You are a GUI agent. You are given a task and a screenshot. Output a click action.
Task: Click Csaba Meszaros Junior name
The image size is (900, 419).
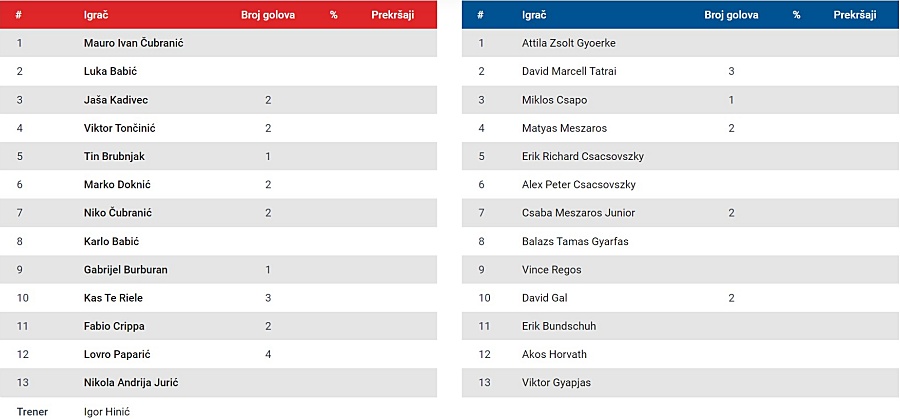tap(579, 213)
